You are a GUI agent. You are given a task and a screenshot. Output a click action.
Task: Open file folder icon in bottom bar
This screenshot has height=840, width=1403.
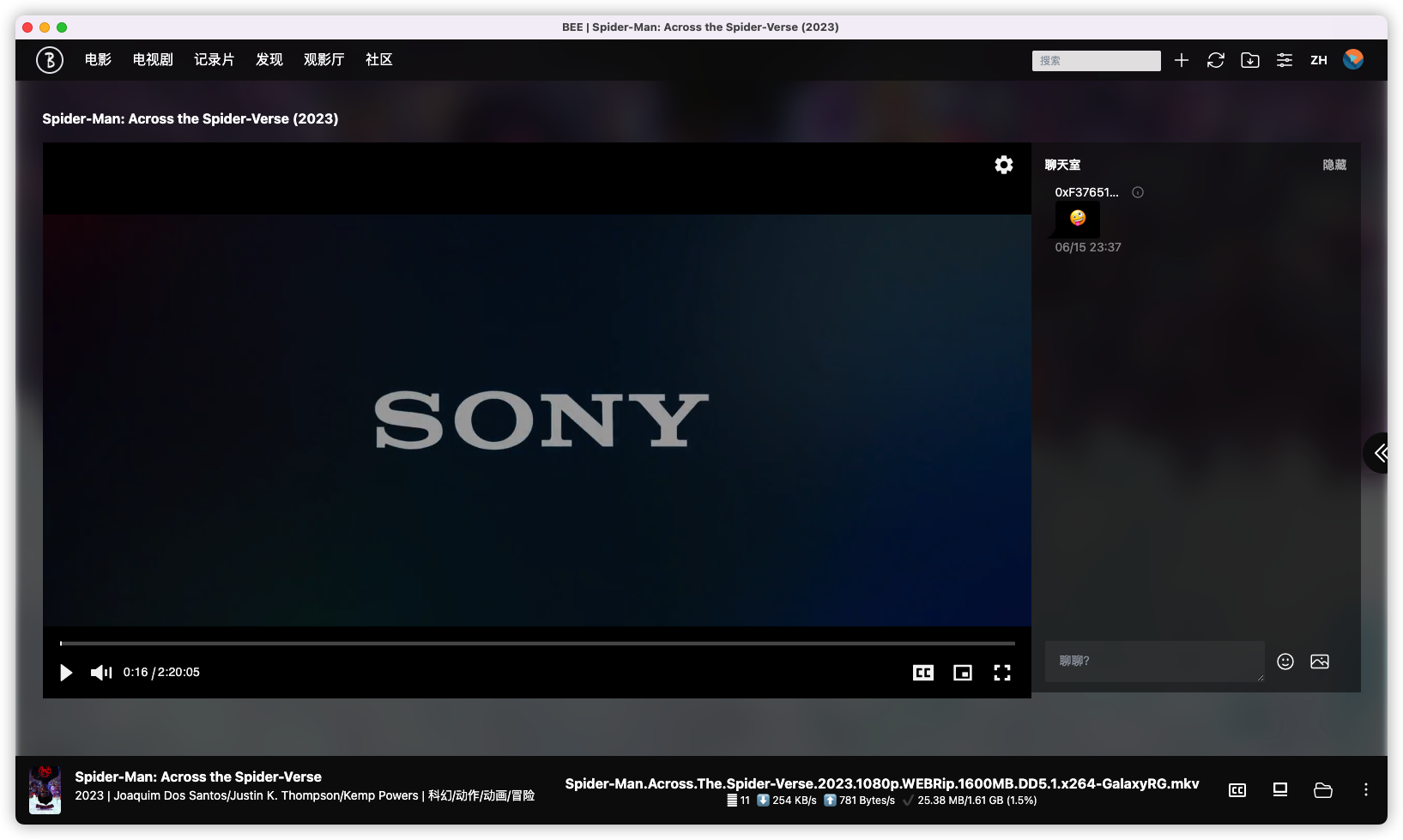(1322, 790)
